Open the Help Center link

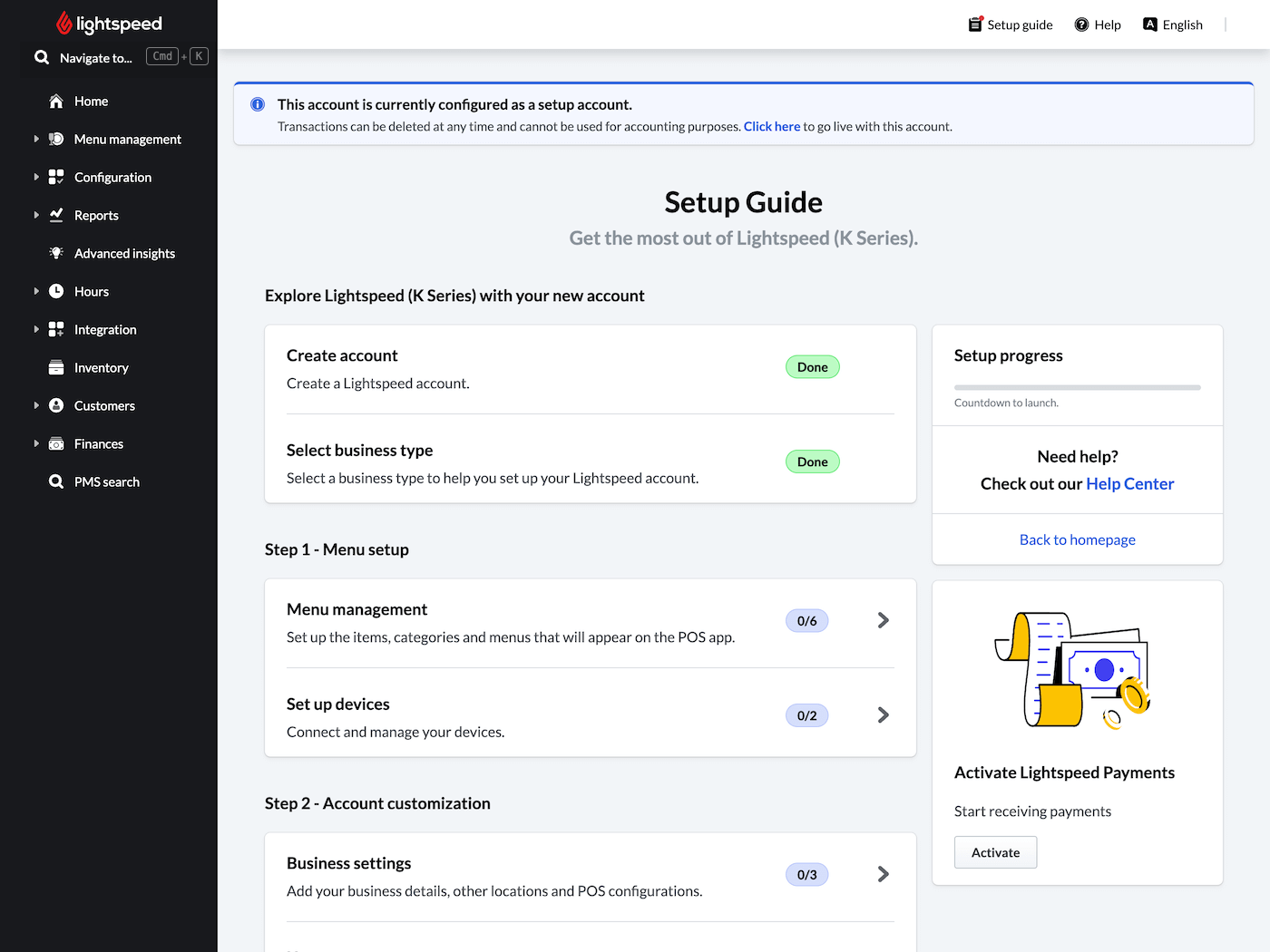(1129, 483)
